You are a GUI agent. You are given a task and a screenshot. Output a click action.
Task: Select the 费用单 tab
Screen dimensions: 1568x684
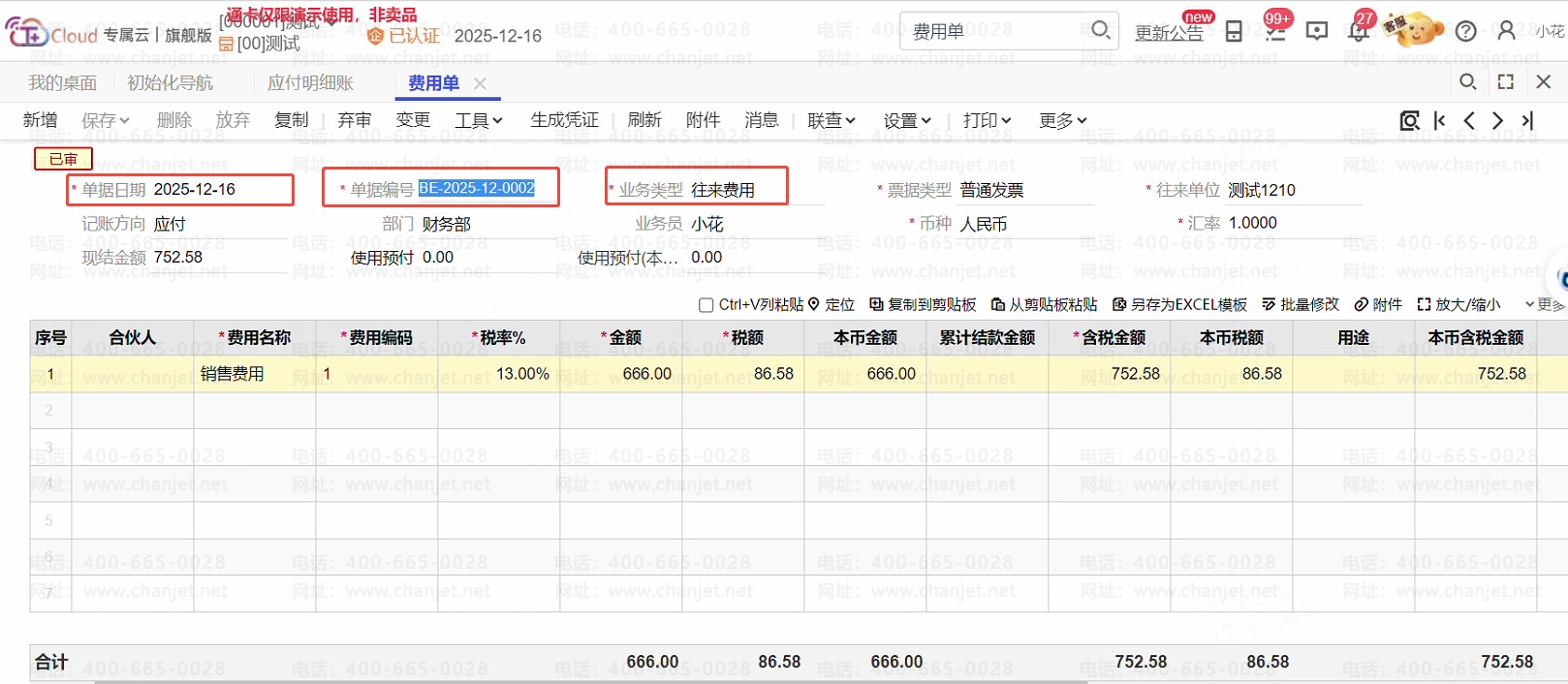pos(433,83)
